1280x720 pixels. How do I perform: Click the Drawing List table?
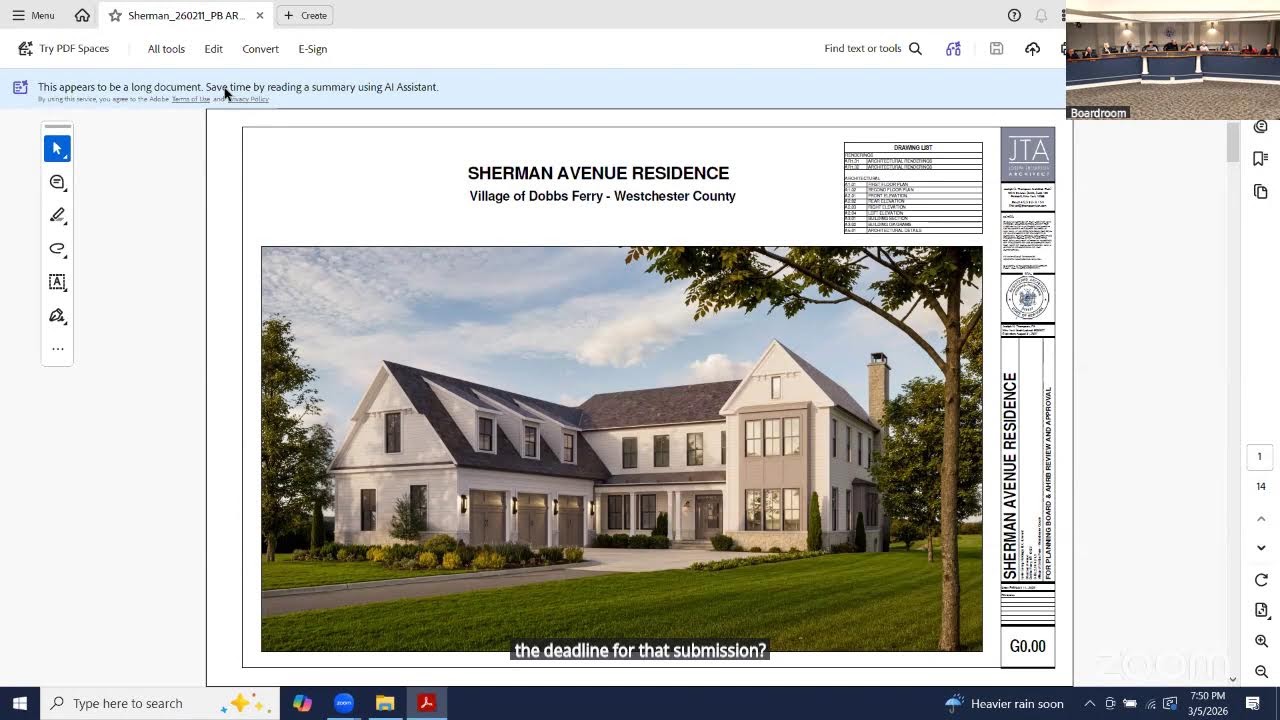pyautogui.click(x=913, y=188)
